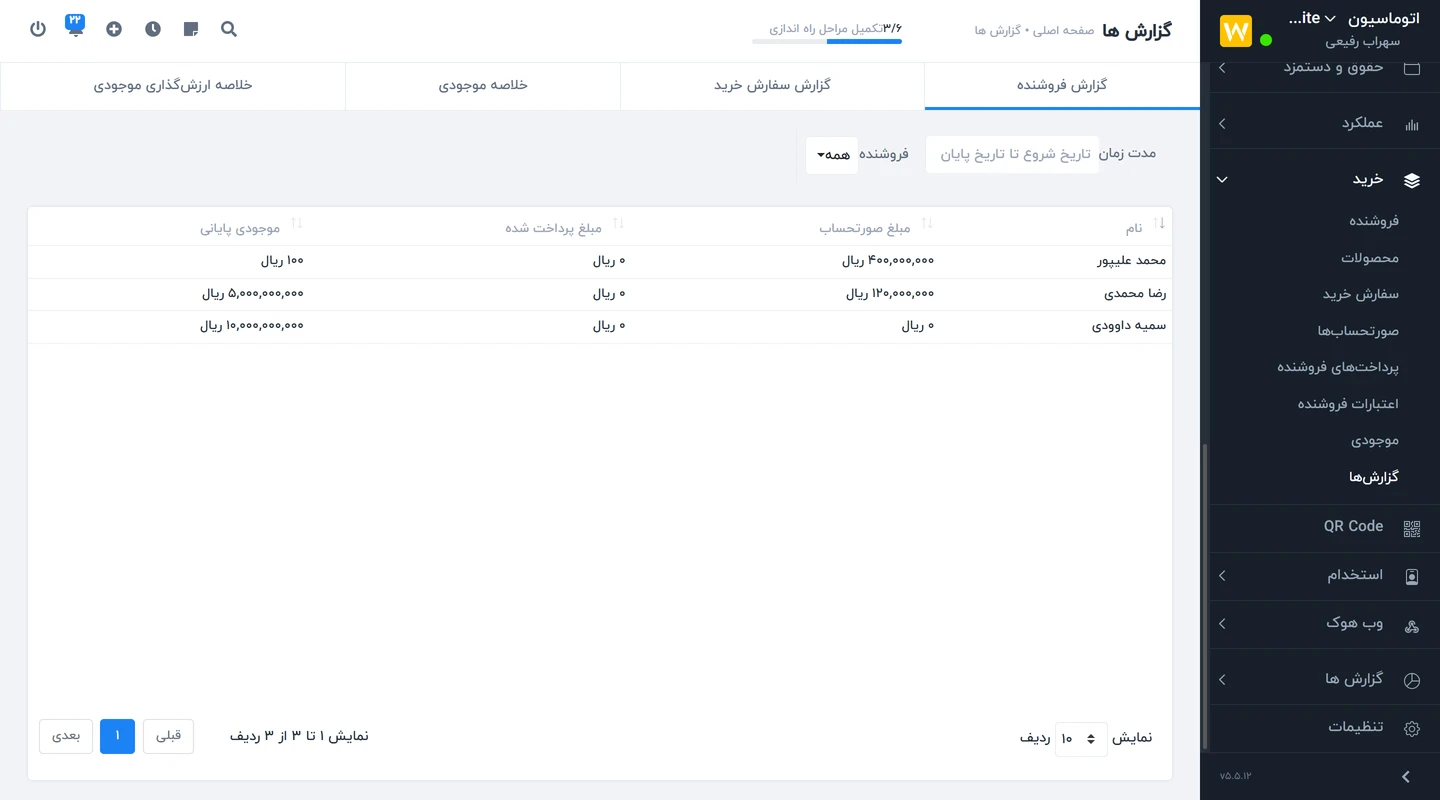Image resolution: width=1440 pixels, height=800 pixels.
Task: Sort by مبلغ پرداخت شده column arrows
Action: click(x=618, y=224)
